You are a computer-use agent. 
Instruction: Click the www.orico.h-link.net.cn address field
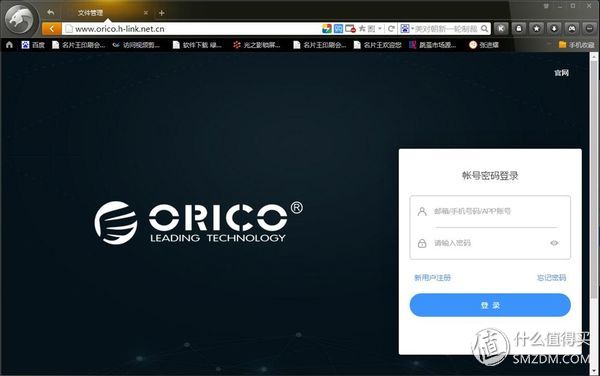click(191, 29)
